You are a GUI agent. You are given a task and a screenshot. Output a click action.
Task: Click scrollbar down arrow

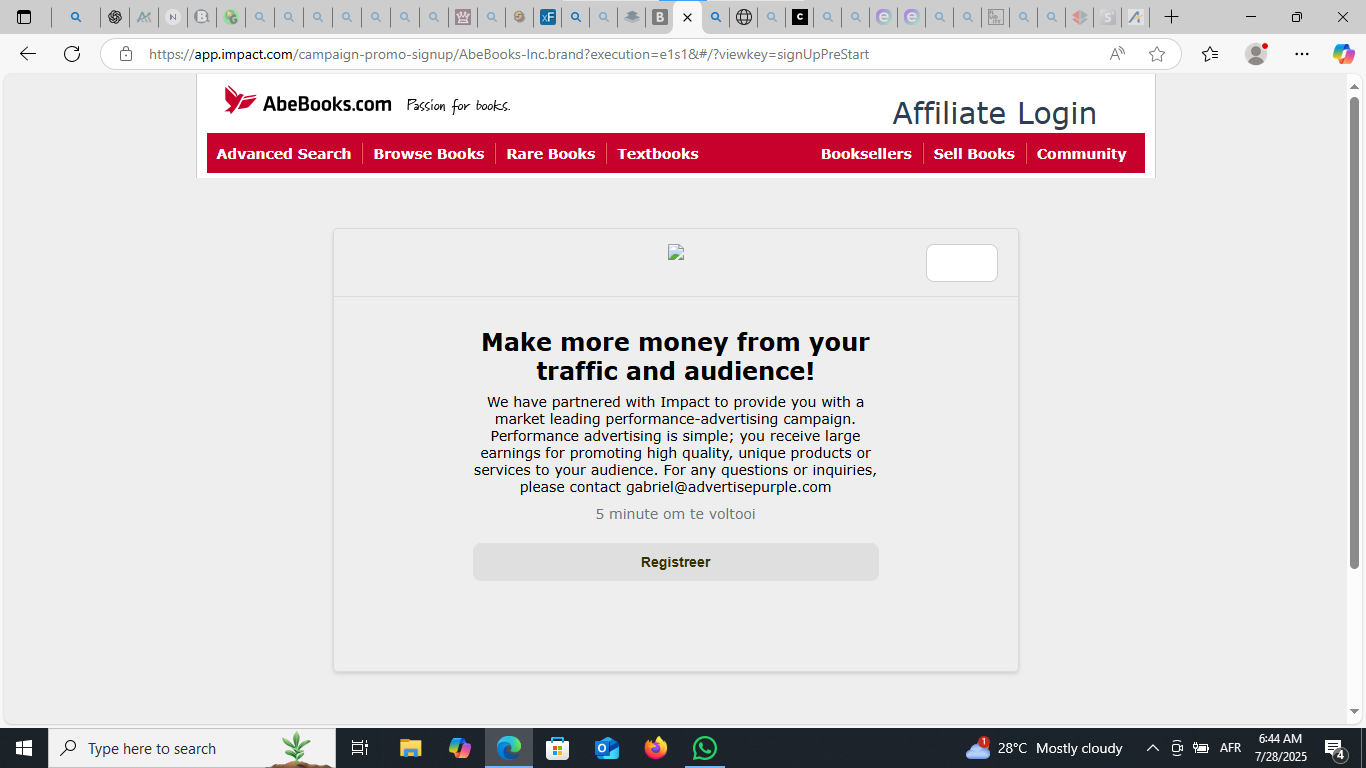pos(1355,712)
